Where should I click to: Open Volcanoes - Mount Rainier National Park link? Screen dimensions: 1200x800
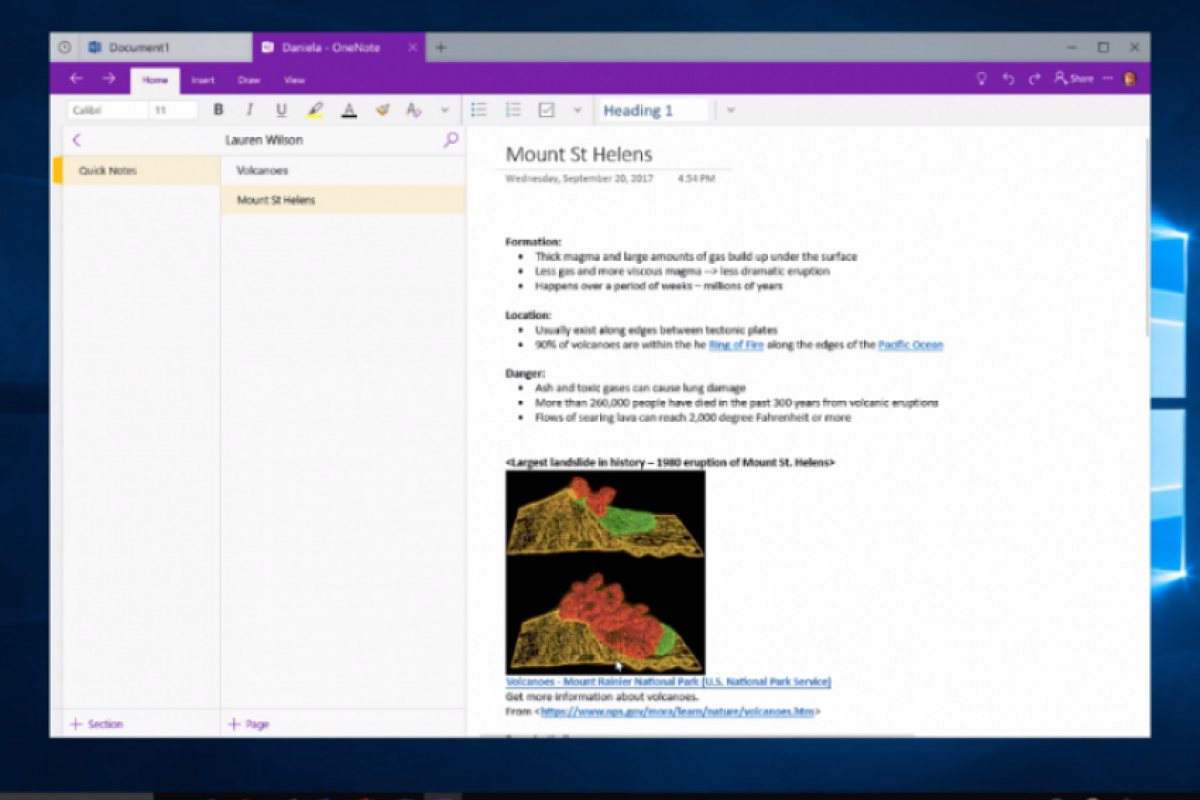point(668,682)
